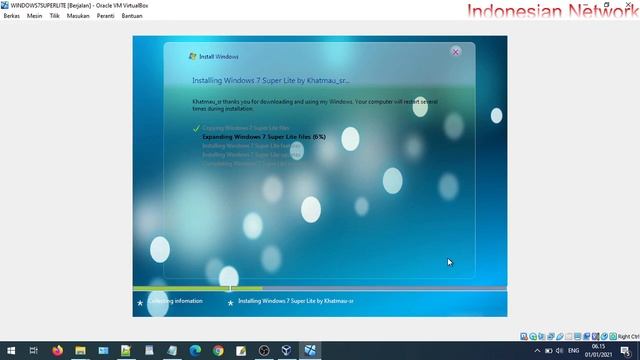640x360 pixels.
Task: Click the battery tray icon
Action: (549, 351)
